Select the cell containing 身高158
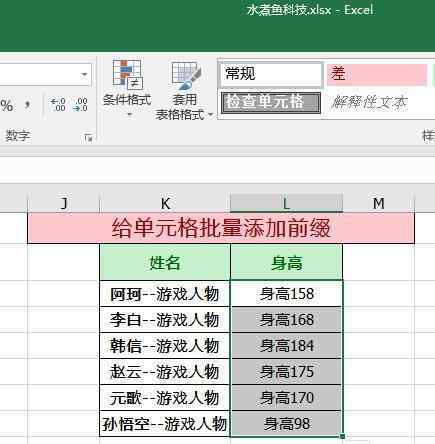 pyautogui.click(x=286, y=294)
